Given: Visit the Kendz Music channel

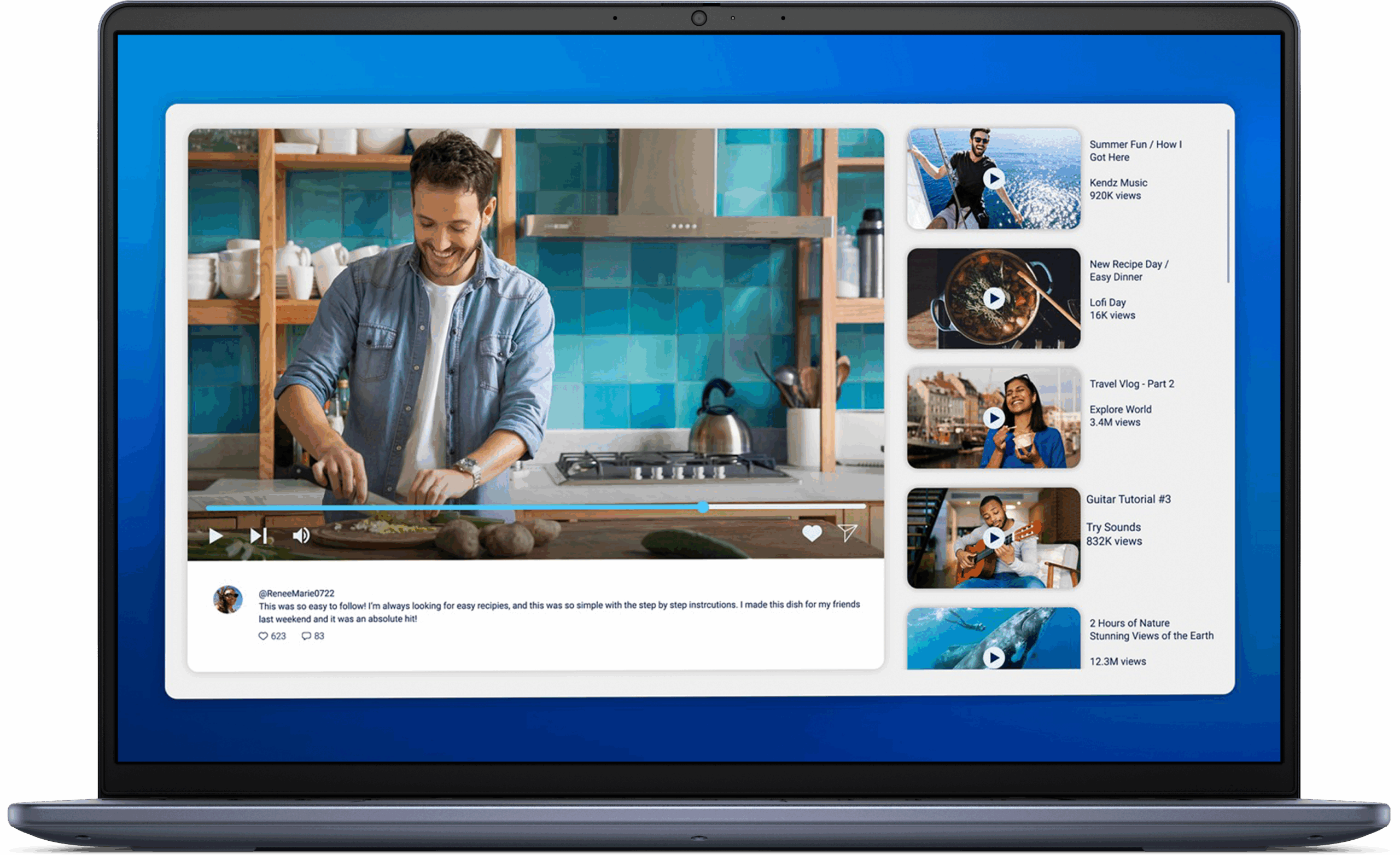Looking at the screenshot, I should (1118, 183).
